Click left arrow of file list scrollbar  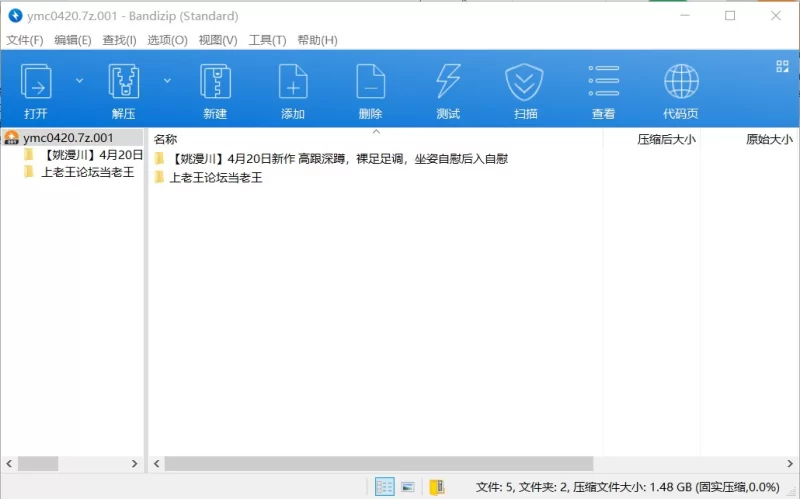157,464
